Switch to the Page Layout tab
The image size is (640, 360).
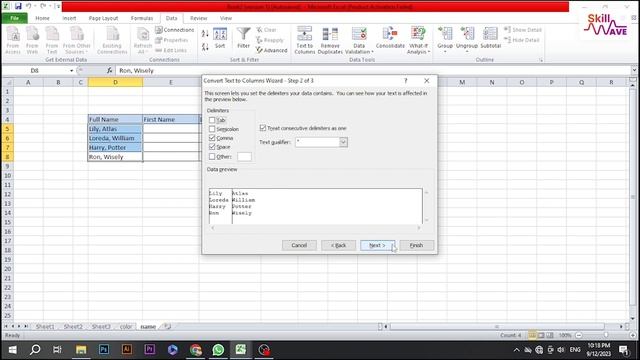tap(103, 18)
